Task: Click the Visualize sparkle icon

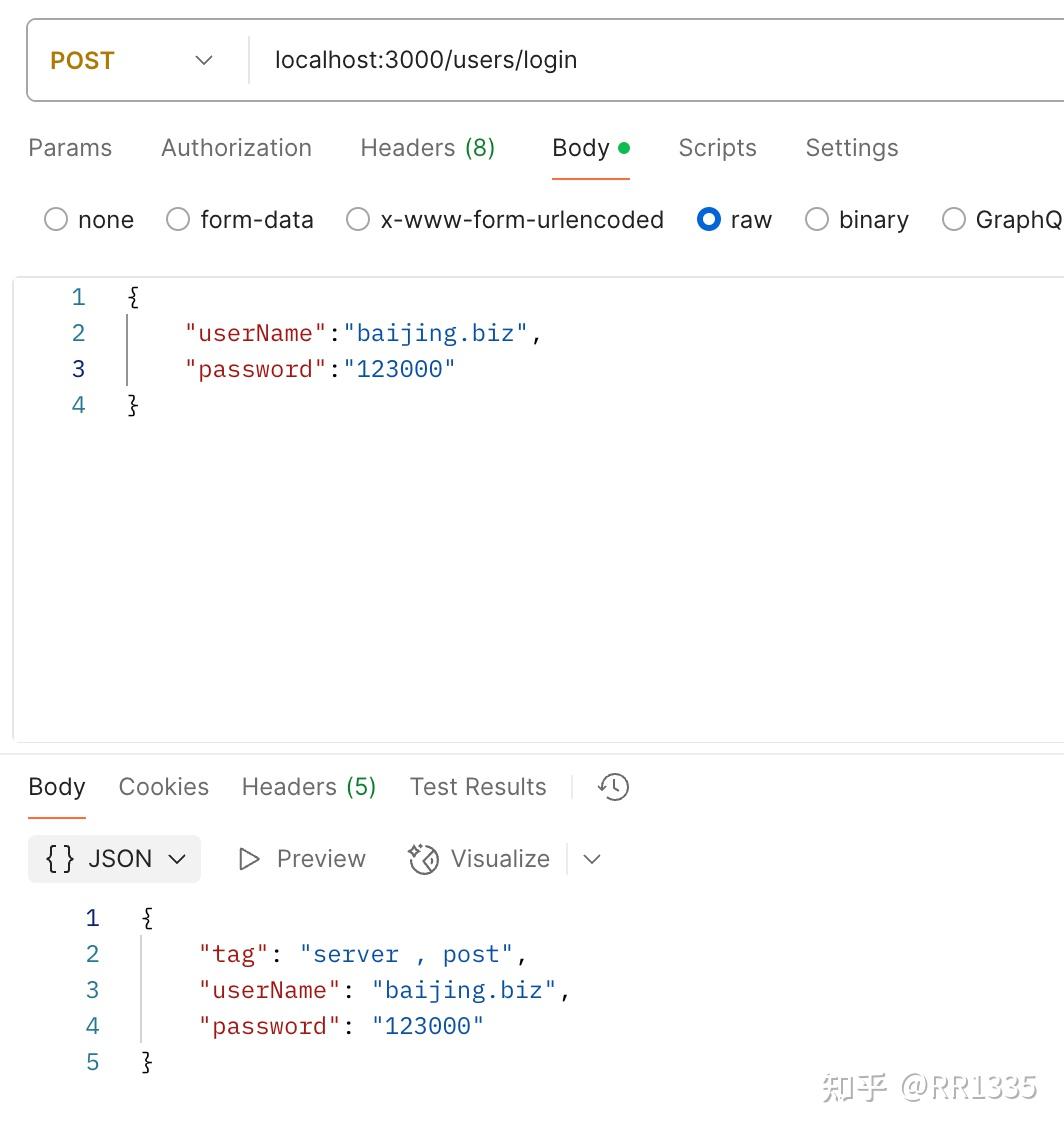Action: [424, 859]
